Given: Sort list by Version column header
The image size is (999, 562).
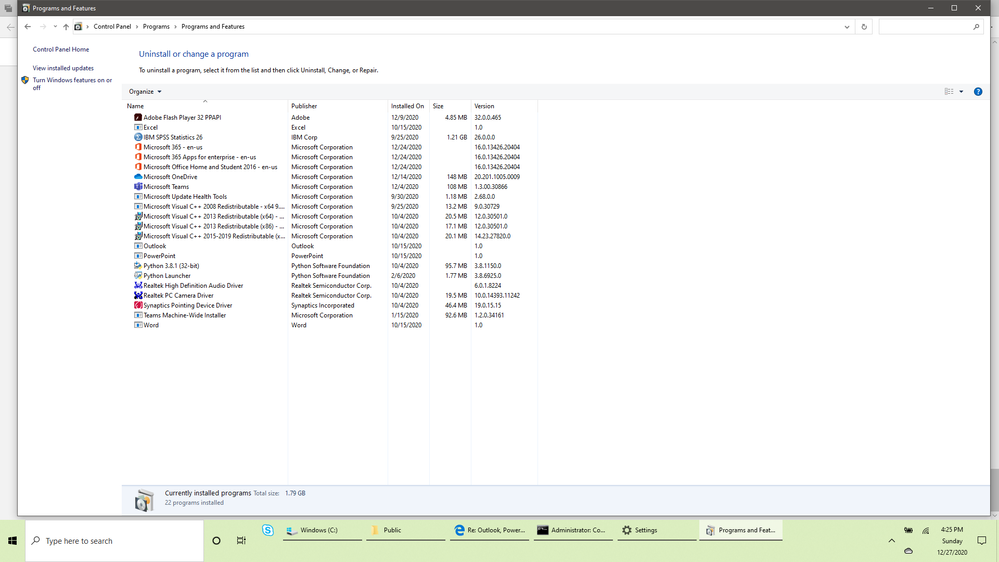Looking at the screenshot, I should click(504, 106).
